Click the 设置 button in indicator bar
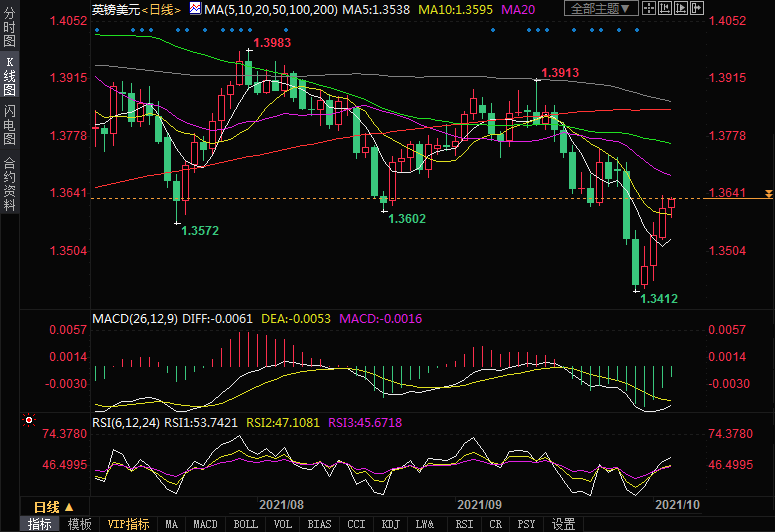The width and height of the screenshot is (775, 532). [563, 524]
